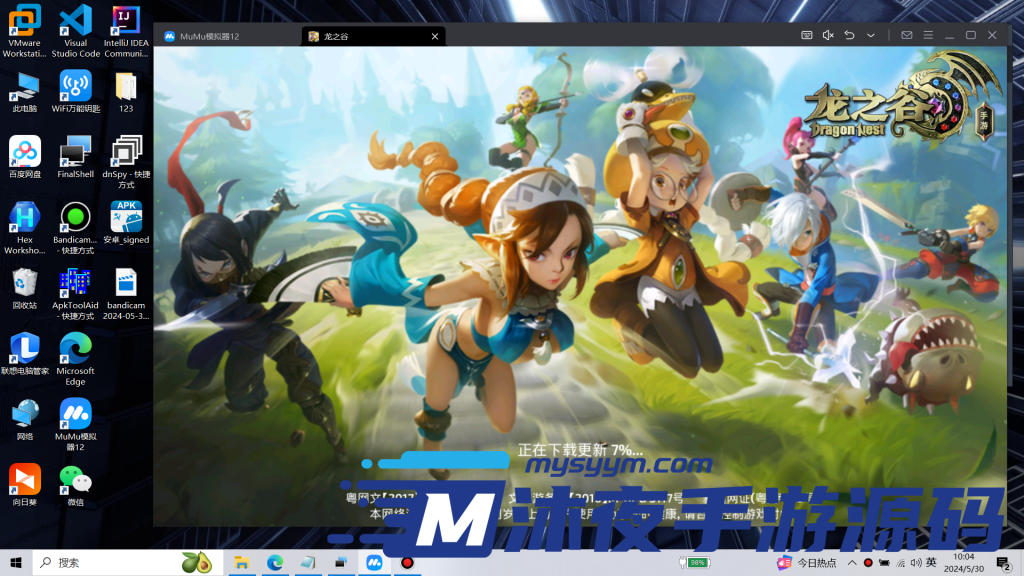Open 今日热点 news widget in taskbar
Image resolution: width=1024 pixels, height=576 pixels.
point(807,563)
